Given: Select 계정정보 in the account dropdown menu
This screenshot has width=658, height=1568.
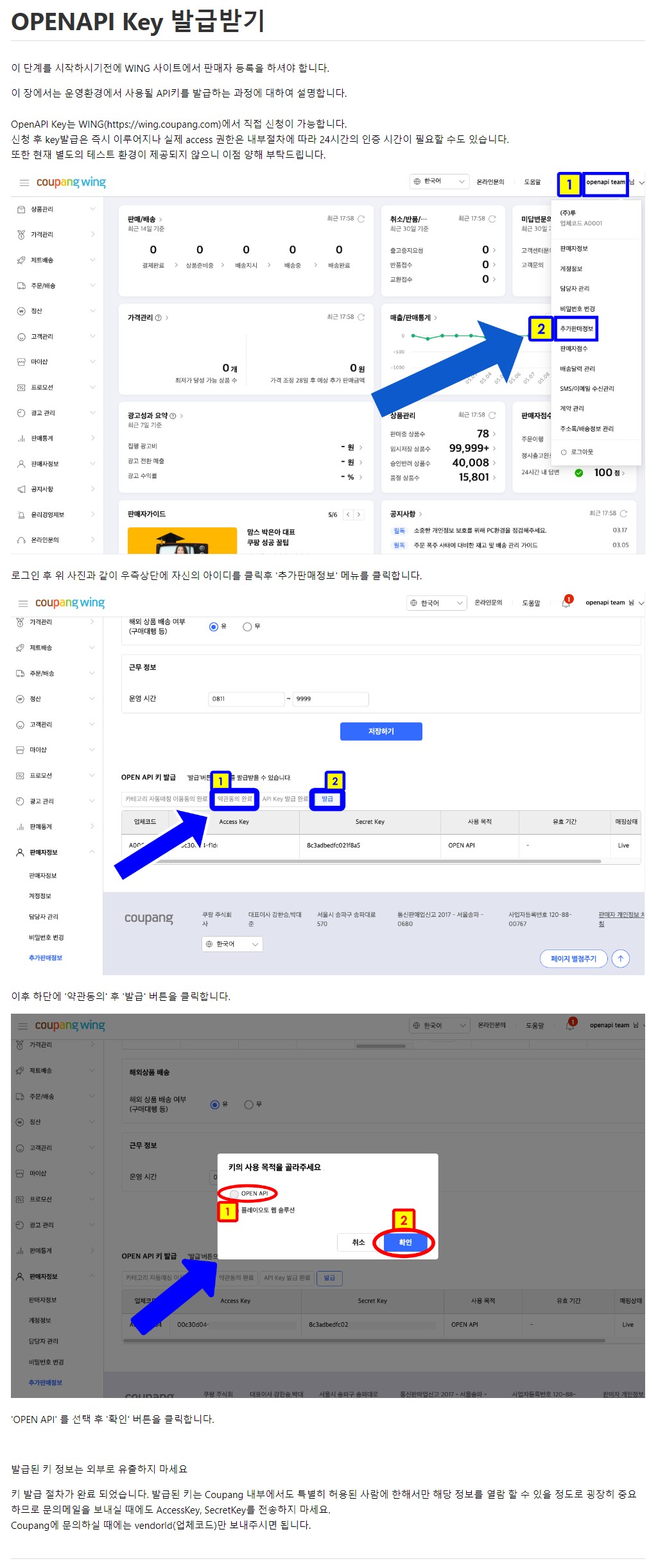Looking at the screenshot, I should 571,269.
